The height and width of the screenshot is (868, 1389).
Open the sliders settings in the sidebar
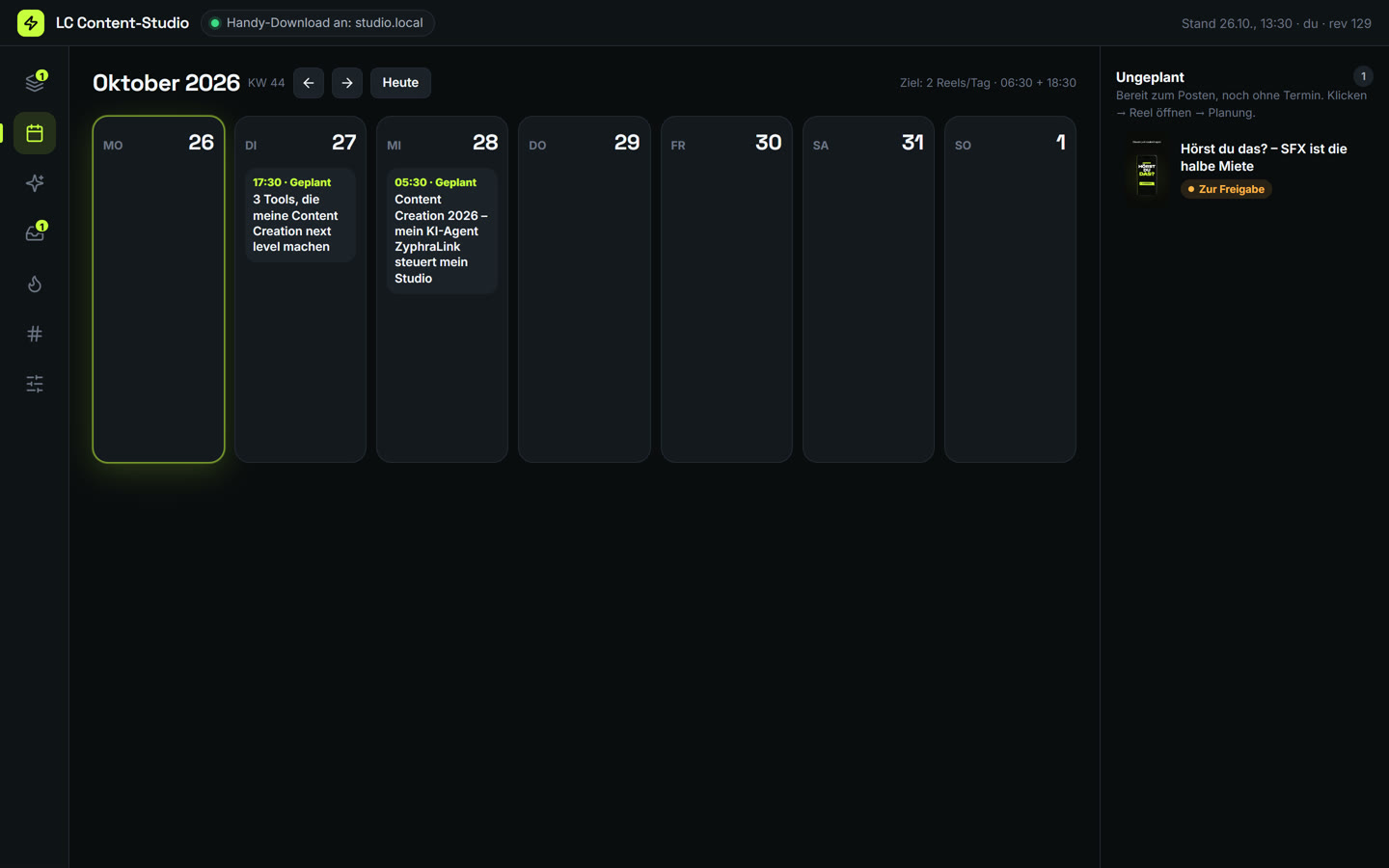(35, 384)
